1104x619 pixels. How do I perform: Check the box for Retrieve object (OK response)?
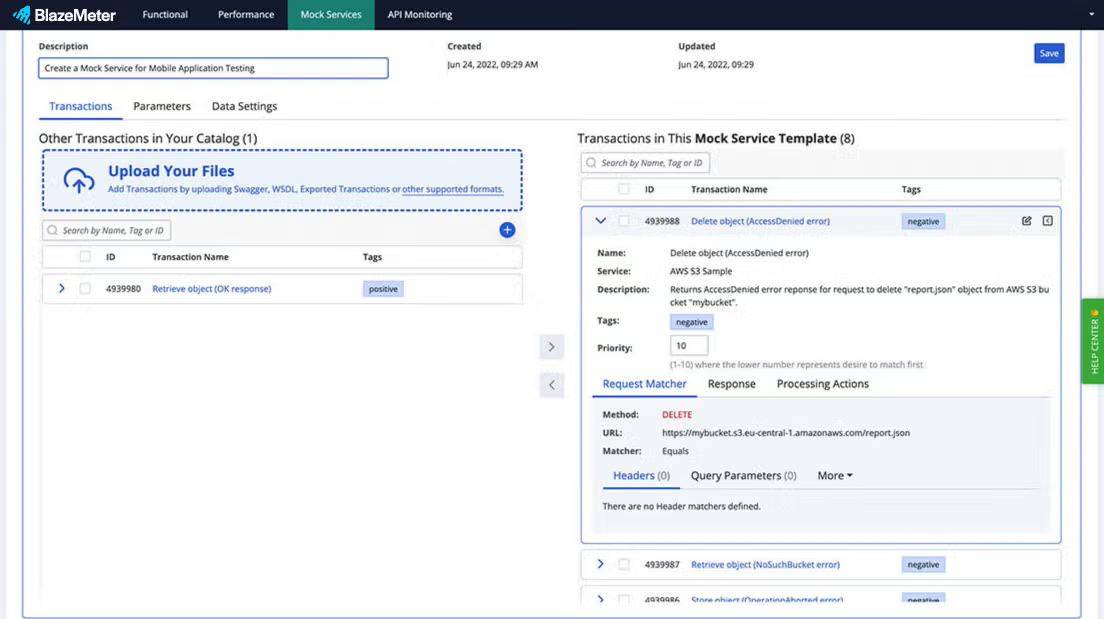point(85,288)
